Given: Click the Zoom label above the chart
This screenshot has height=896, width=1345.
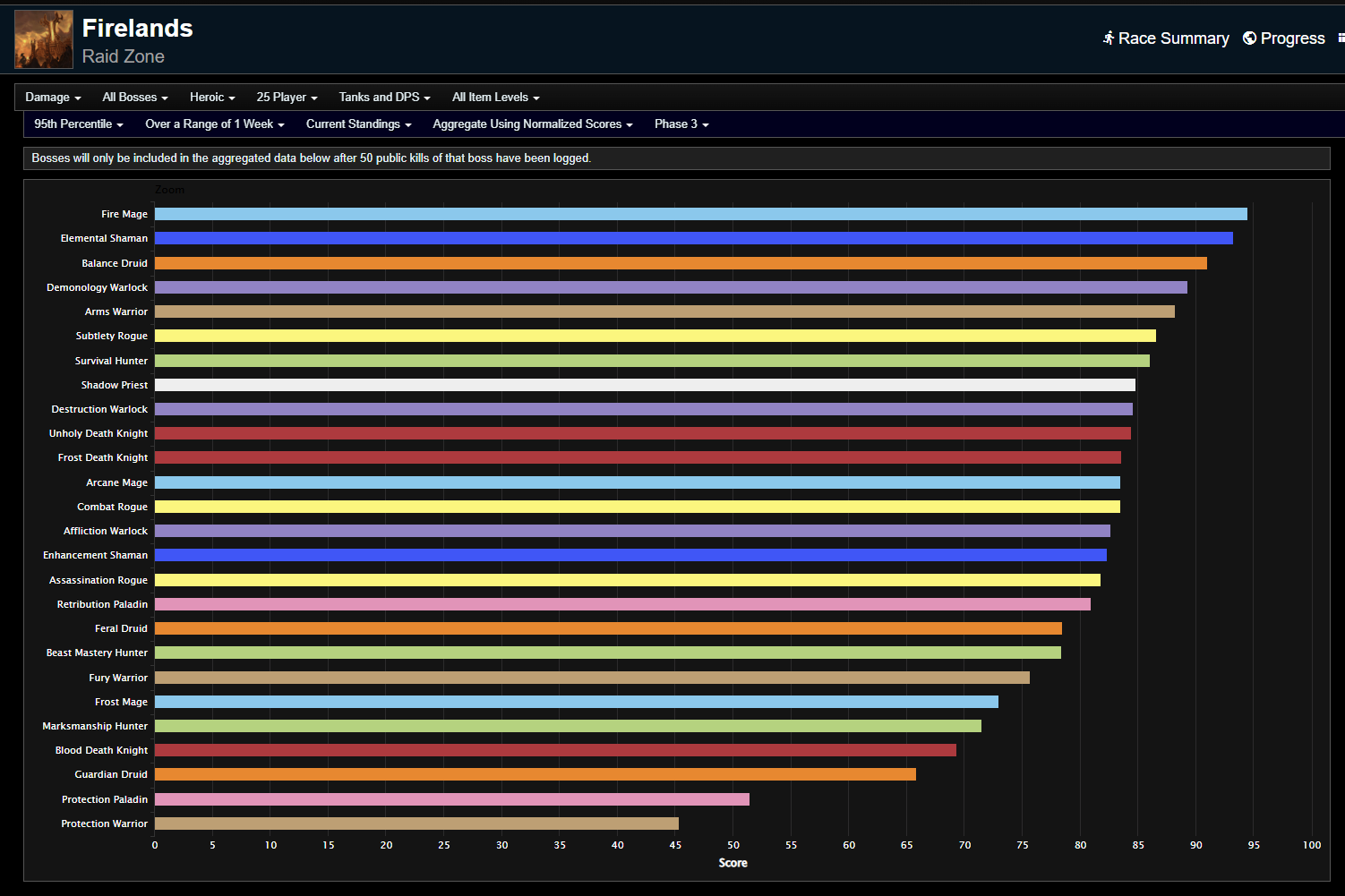Looking at the screenshot, I should pyautogui.click(x=170, y=190).
